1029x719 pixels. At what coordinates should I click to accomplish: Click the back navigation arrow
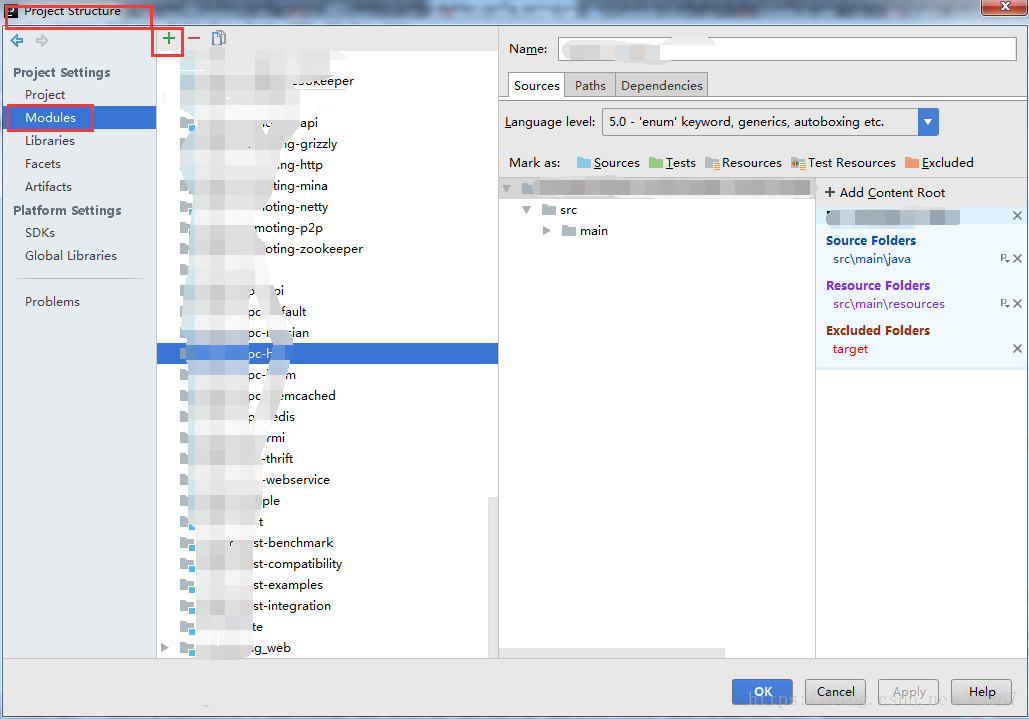coord(17,41)
